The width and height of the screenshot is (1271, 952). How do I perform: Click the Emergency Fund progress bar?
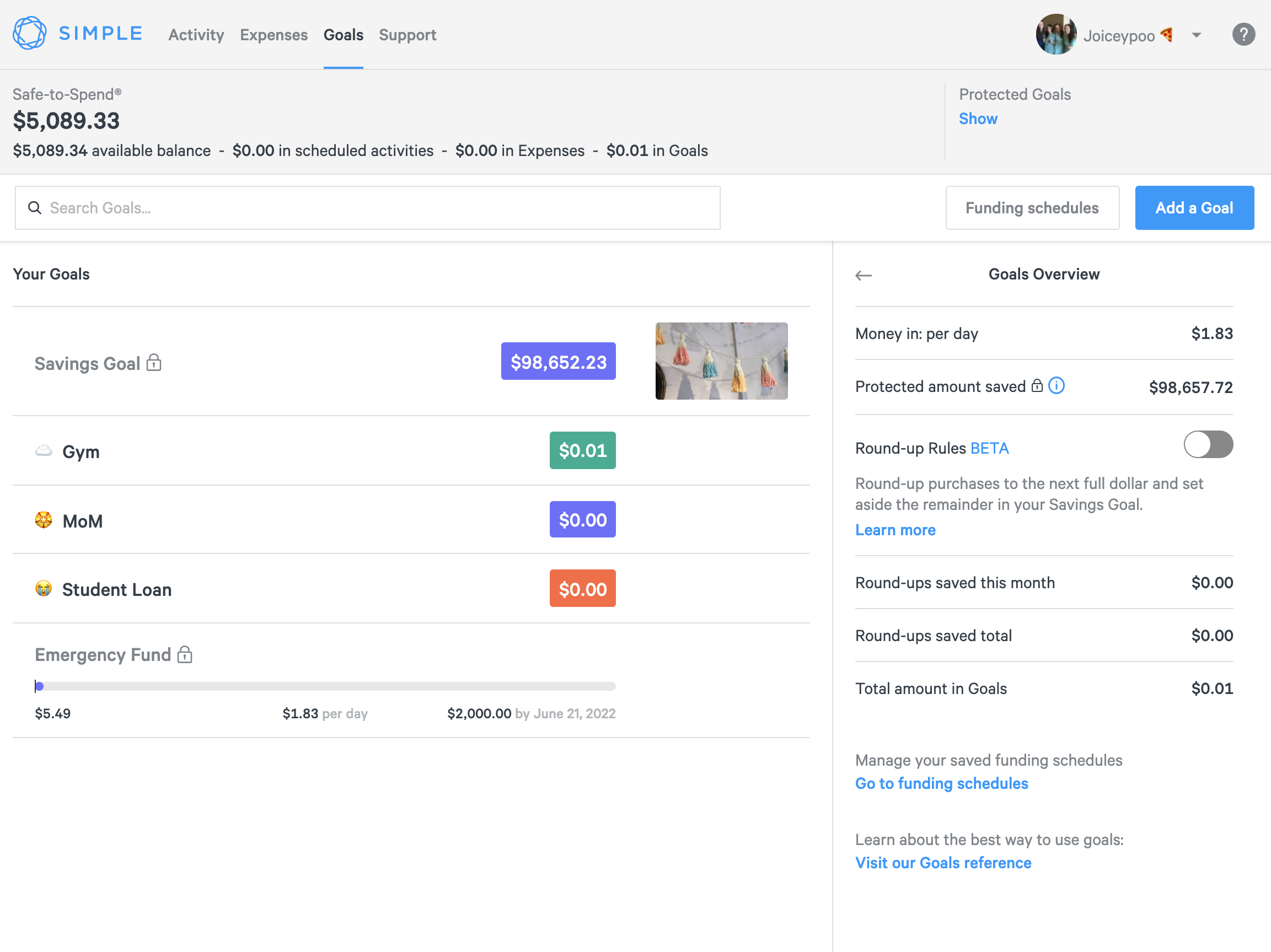[x=325, y=686]
